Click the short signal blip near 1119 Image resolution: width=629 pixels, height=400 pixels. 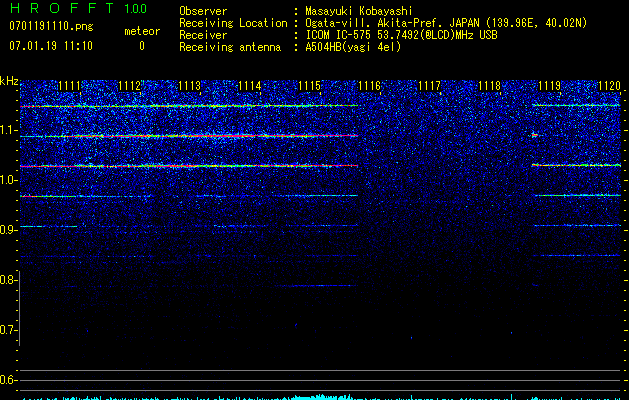tap(535, 135)
